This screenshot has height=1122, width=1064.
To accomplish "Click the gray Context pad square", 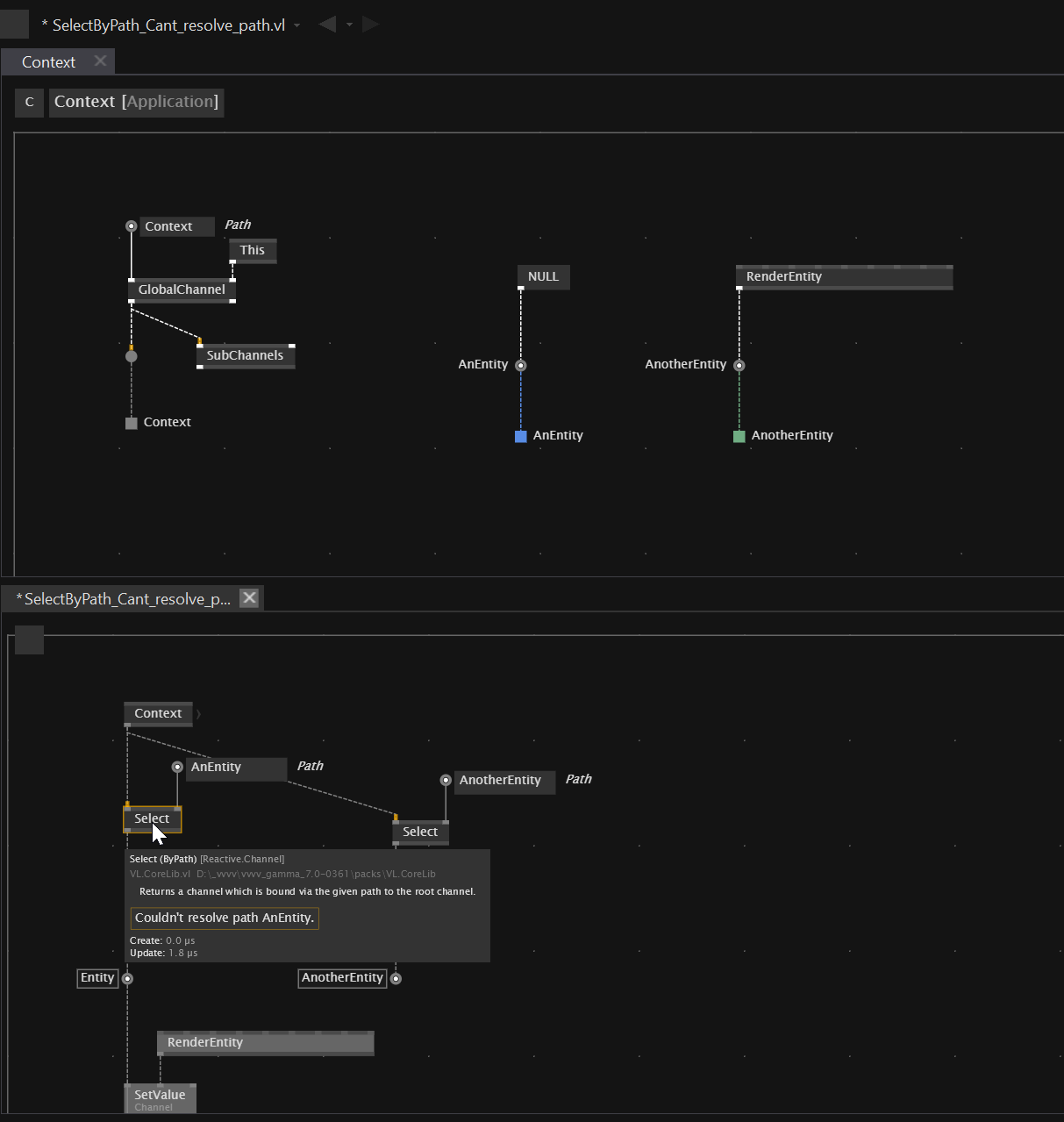I will pyautogui.click(x=132, y=423).
